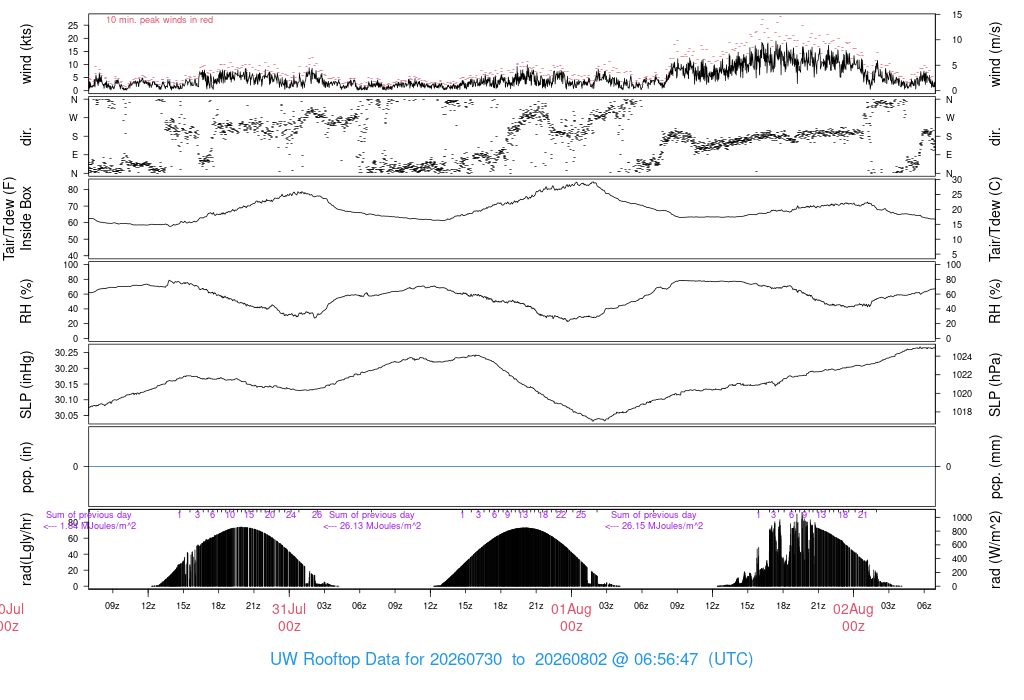Click the last 06z time axis tick
Image resolution: width=1024 pixels, height=700 pixels.
[923, 606]
